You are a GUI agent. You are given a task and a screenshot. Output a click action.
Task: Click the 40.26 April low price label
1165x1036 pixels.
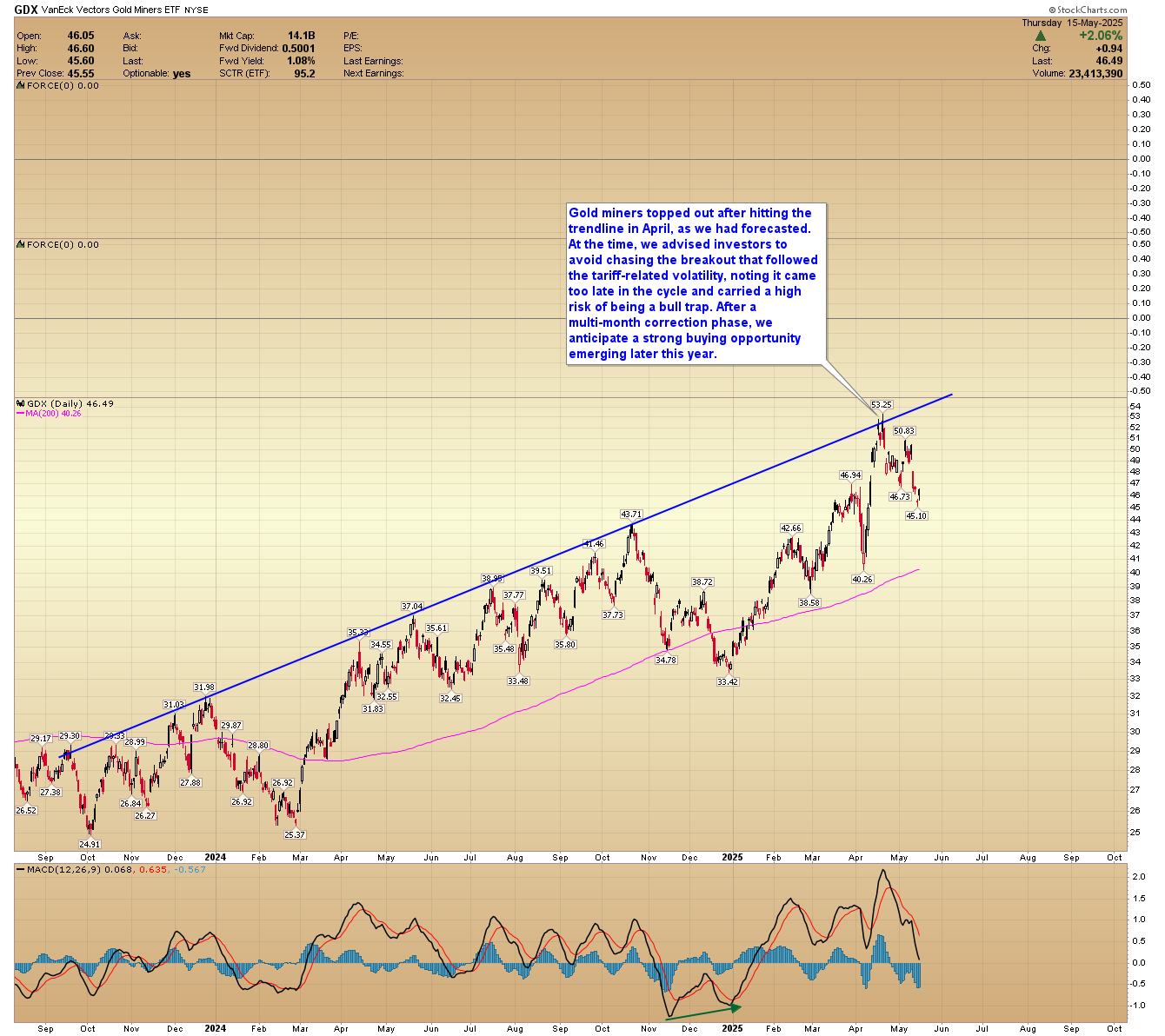click(862, 579)
